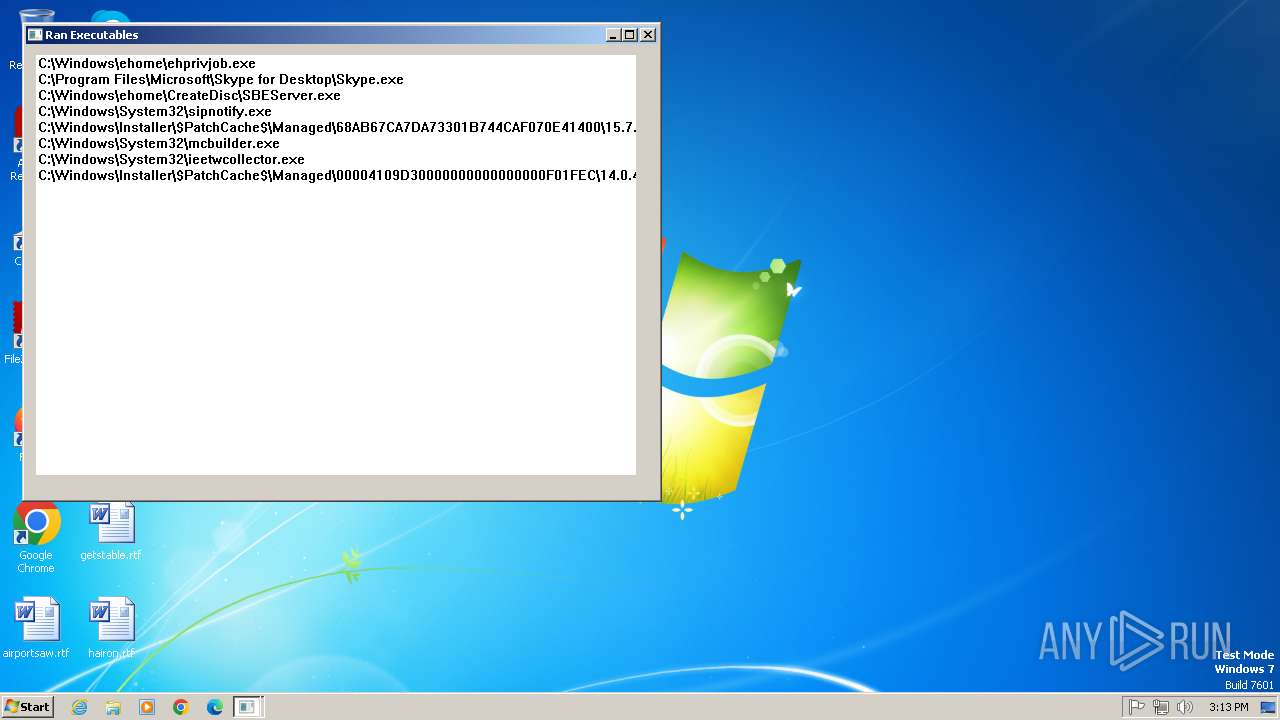Open the hairon.rtf desktop file
Screen dimensions: 1280x720
pos(110,628)
